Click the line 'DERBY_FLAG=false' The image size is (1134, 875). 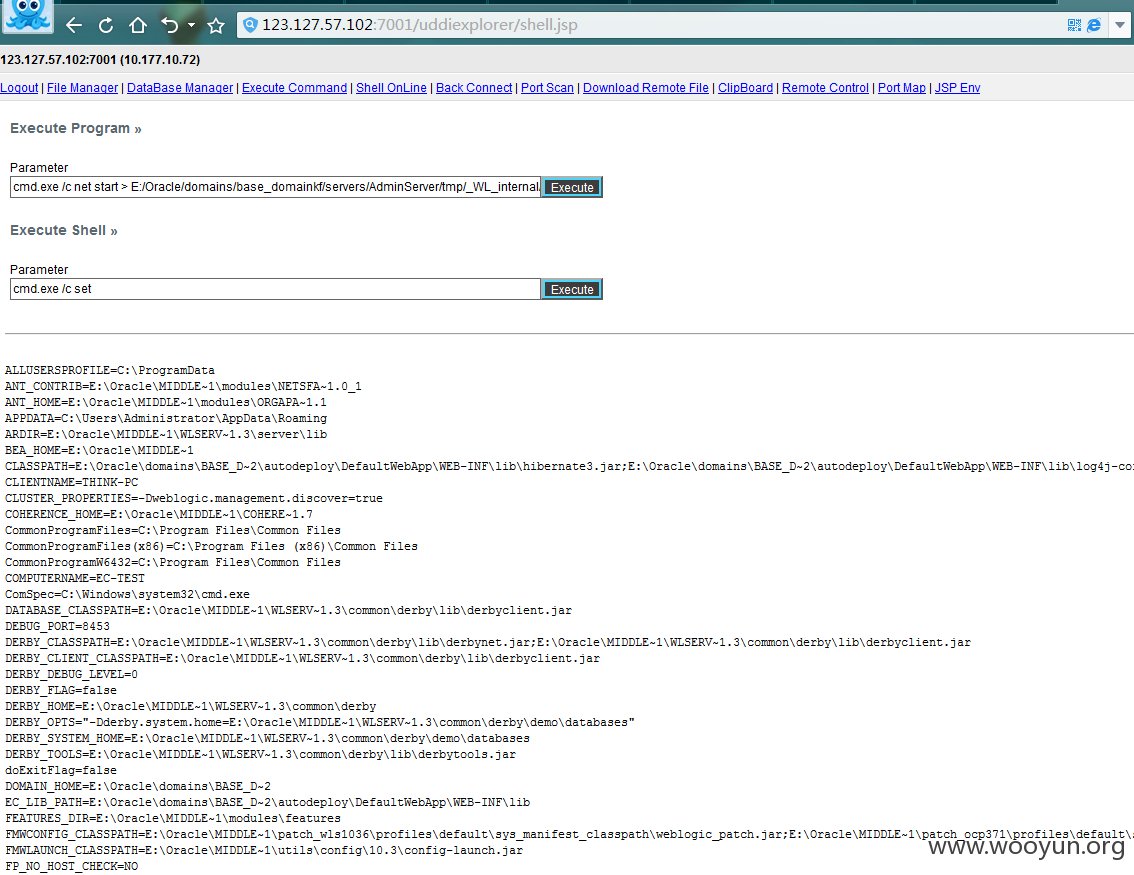tap(61, 691)
